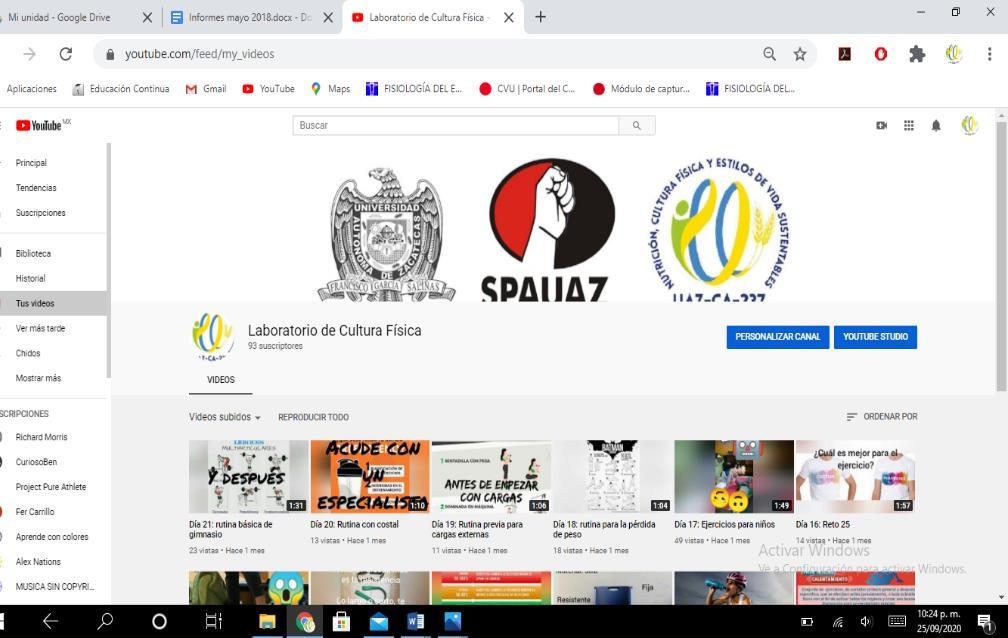Click the site lock icon
1008x638 pixels.
110,54
